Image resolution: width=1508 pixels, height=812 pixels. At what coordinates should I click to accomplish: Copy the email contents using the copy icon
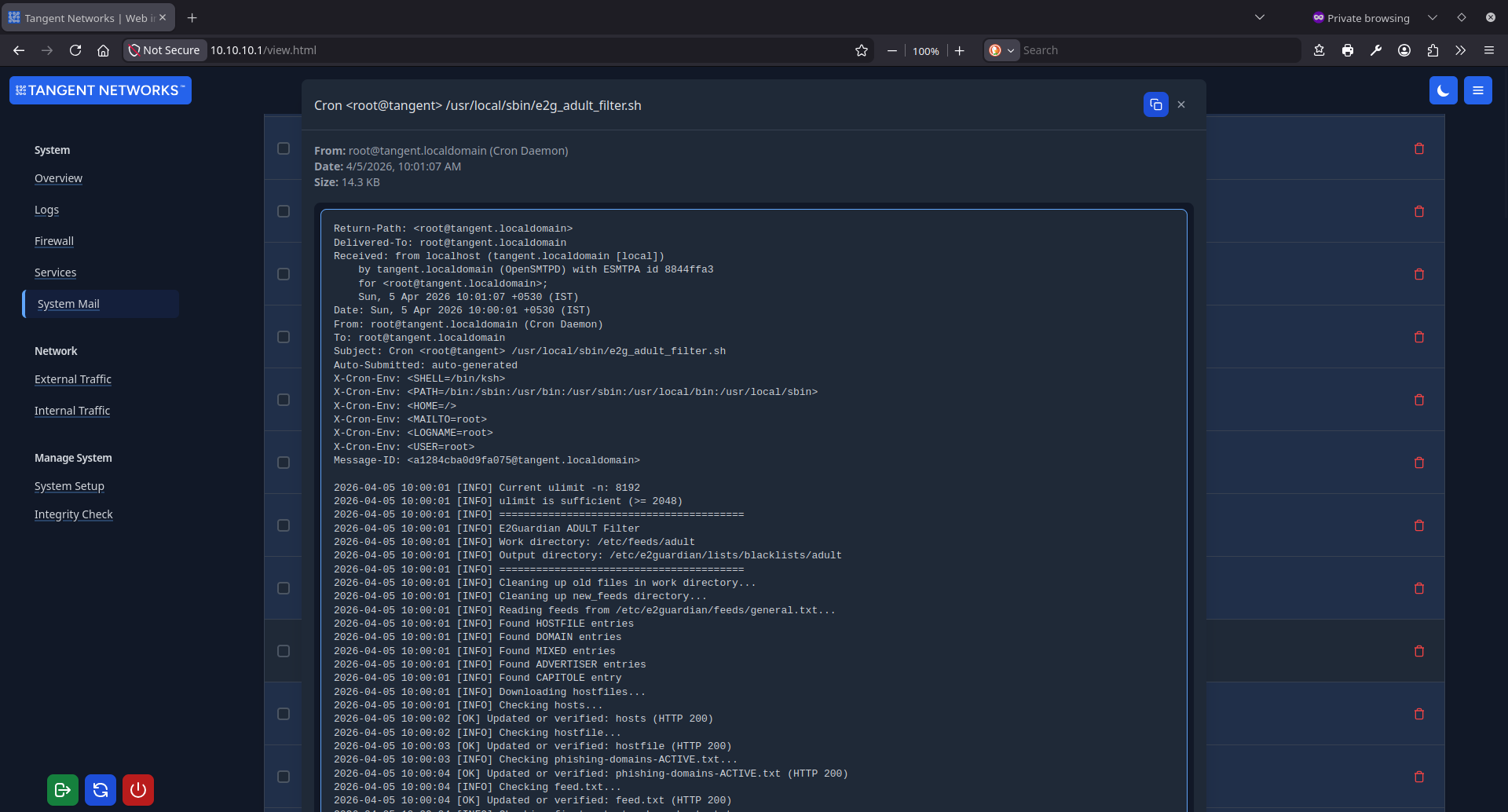(1155, 104)
